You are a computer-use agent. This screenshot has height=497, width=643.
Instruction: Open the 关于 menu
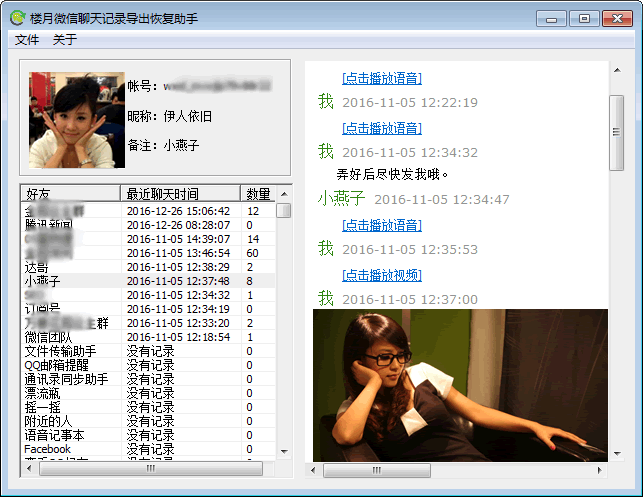65,40
